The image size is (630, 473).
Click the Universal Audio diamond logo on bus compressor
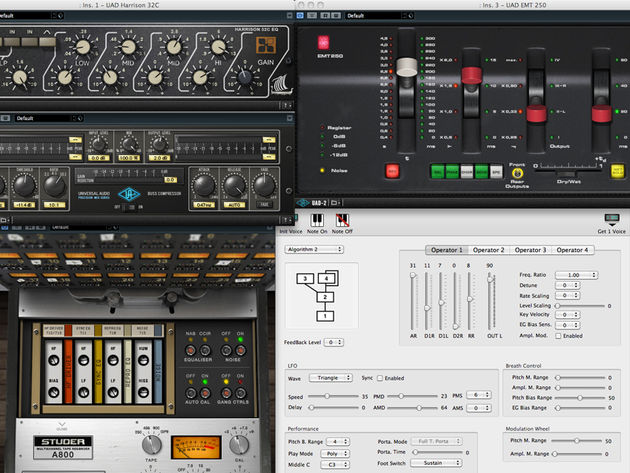click(129, 195)
